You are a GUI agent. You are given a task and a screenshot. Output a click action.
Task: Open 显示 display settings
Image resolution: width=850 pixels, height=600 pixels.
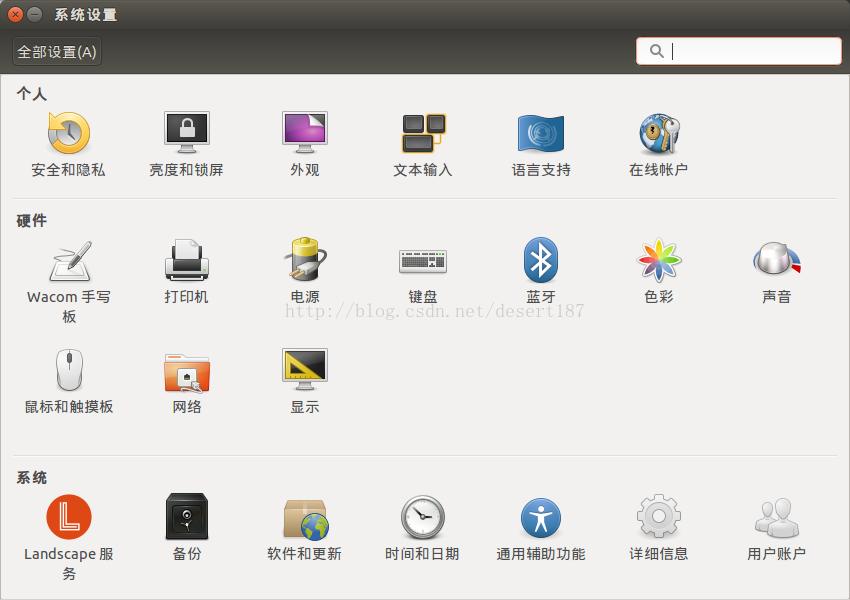(302, 375)
